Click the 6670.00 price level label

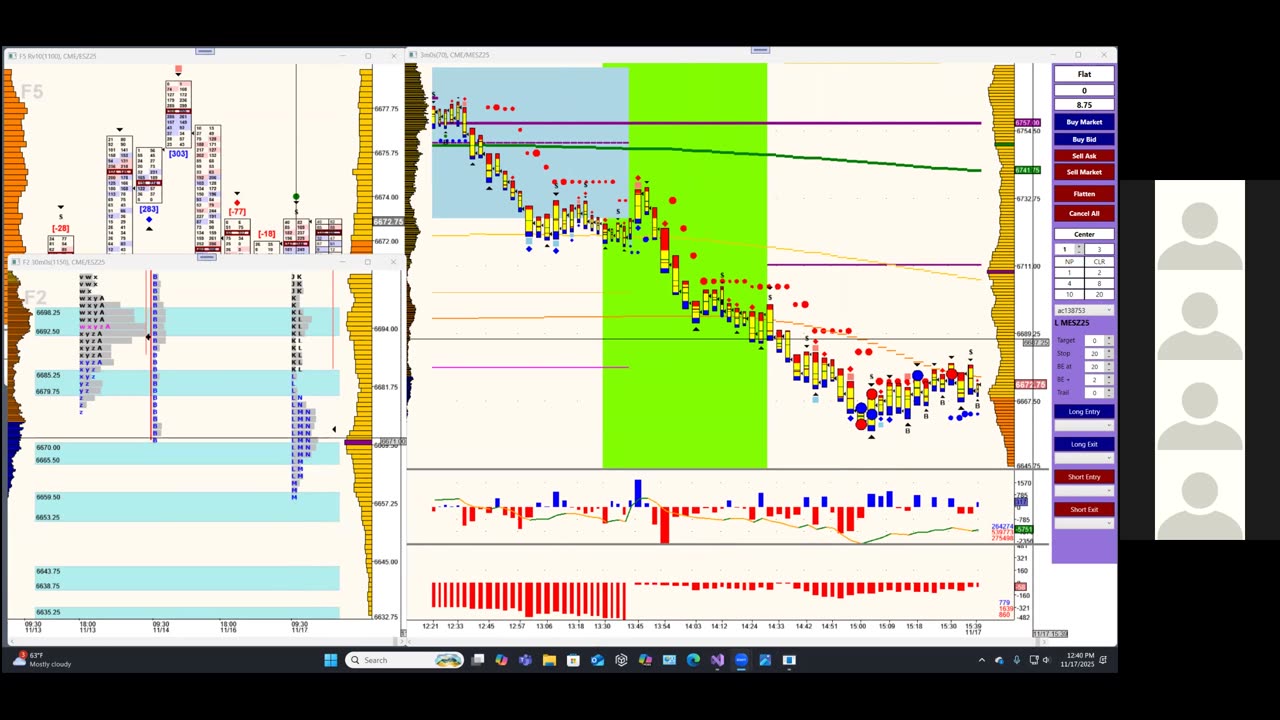(x=48, y=447)
